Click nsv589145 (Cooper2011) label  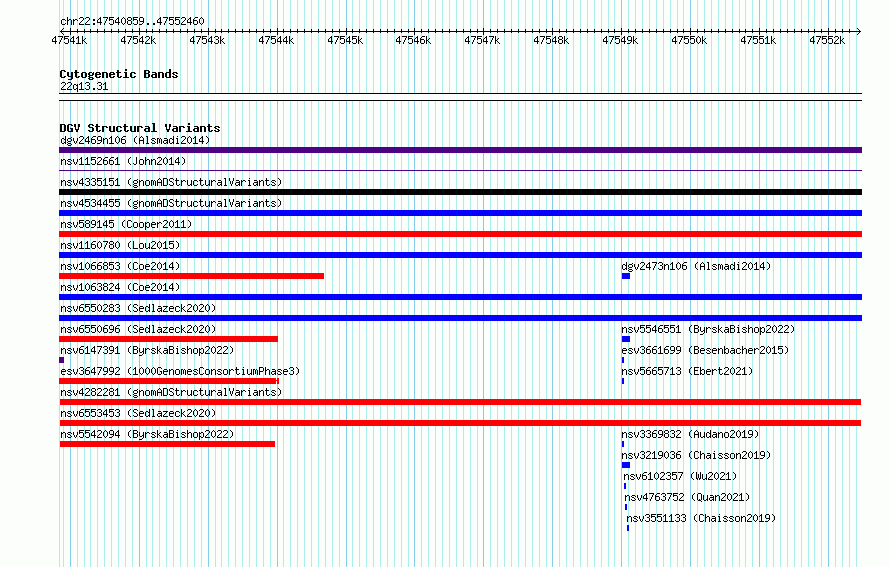[x=126, y=224]
